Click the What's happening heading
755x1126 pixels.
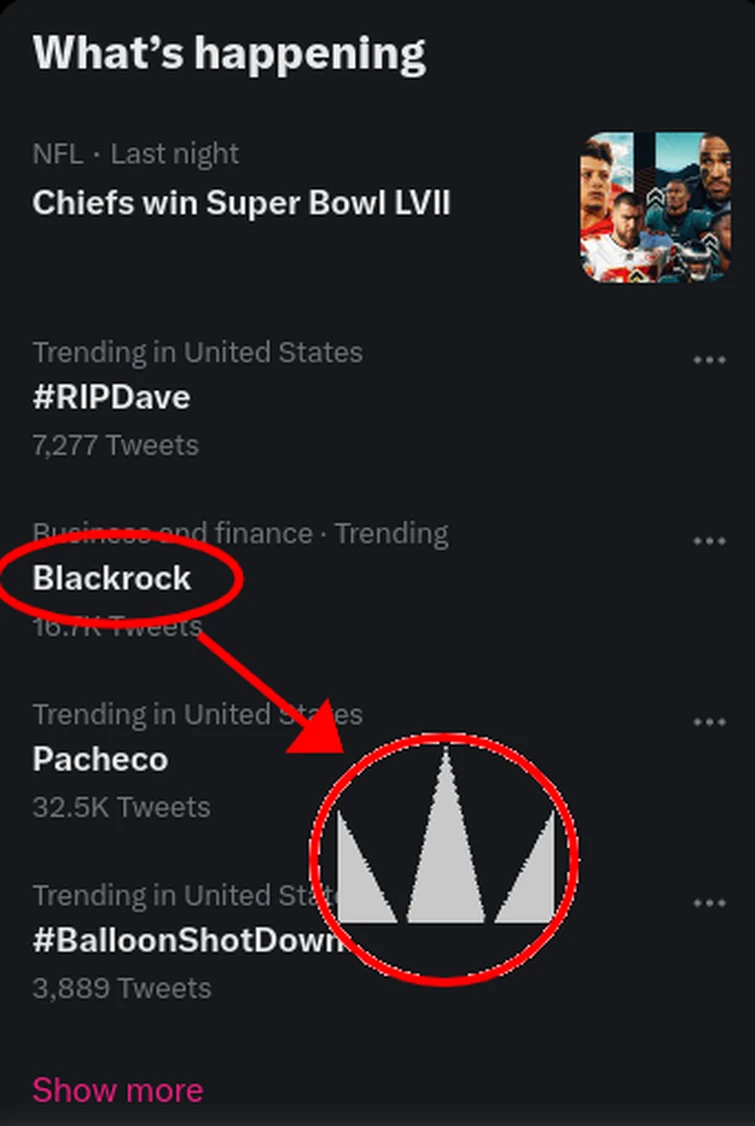tap(229, 52)
